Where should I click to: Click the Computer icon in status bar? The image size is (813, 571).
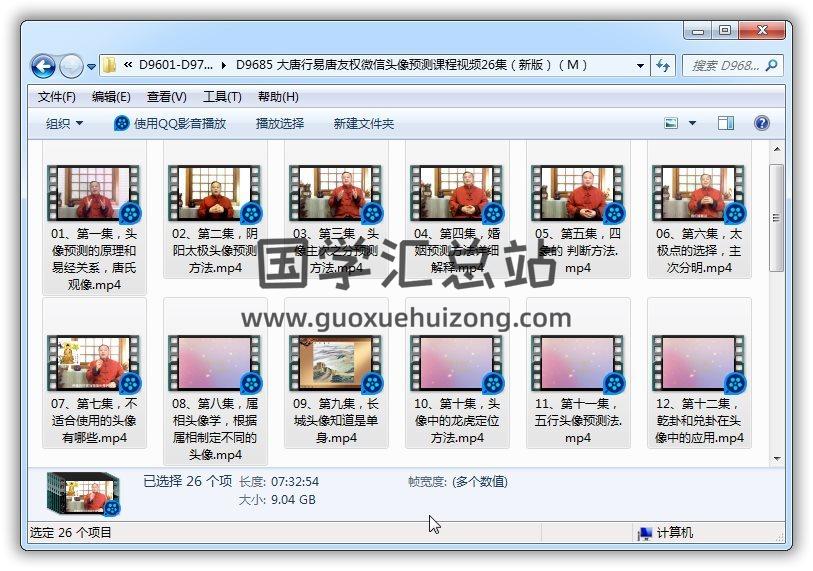pos(645,533)
